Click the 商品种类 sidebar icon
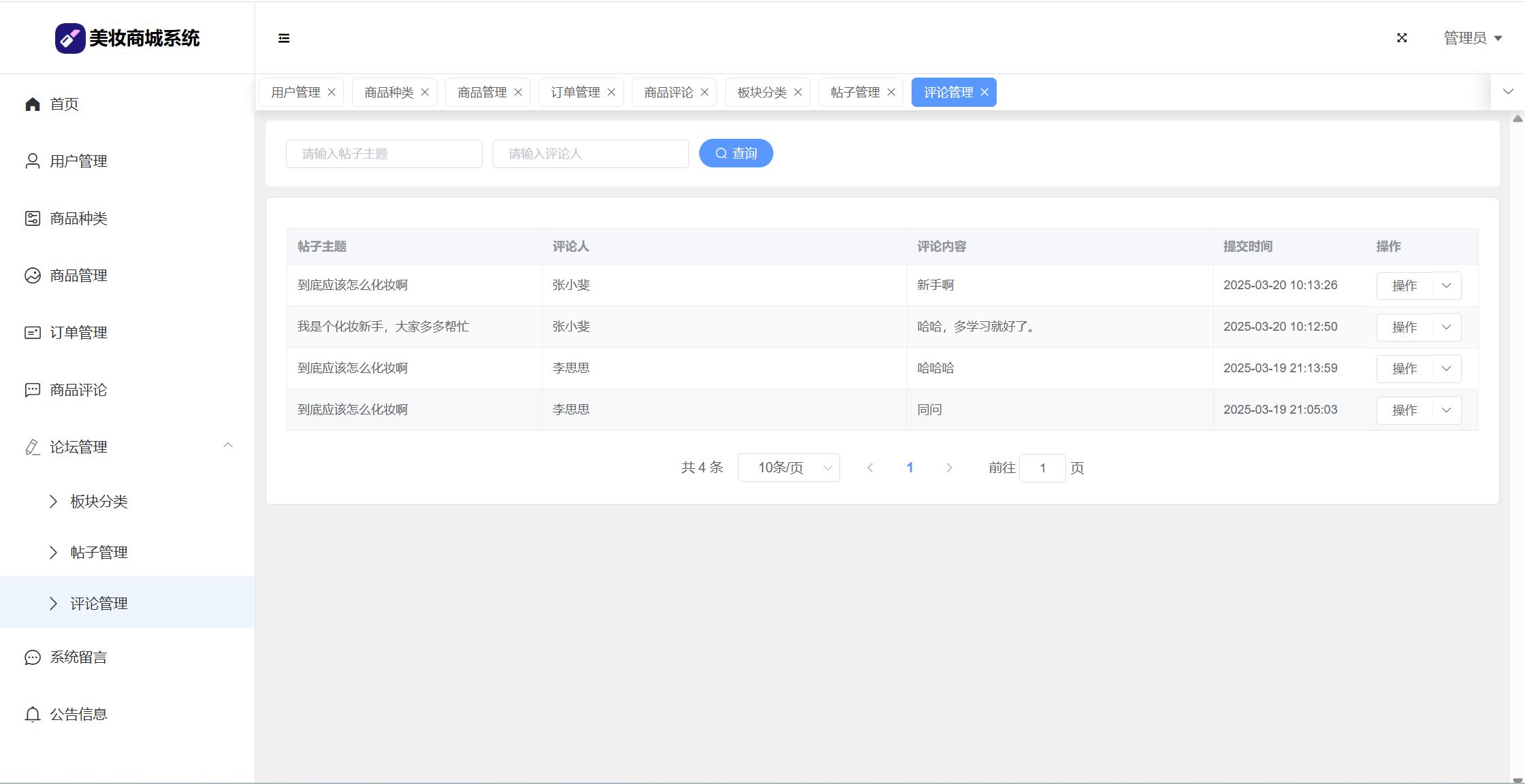 tap(33, 218)
